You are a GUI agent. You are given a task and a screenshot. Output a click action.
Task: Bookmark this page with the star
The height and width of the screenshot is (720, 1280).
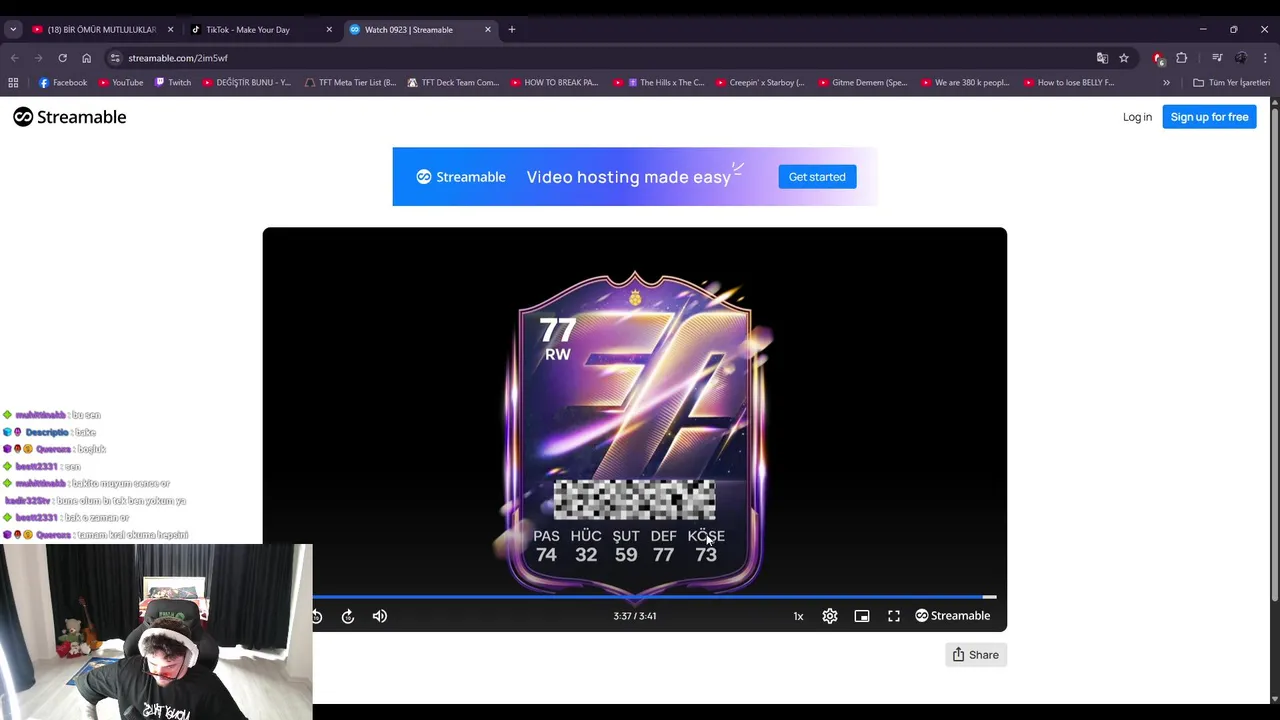[1124, 58]
